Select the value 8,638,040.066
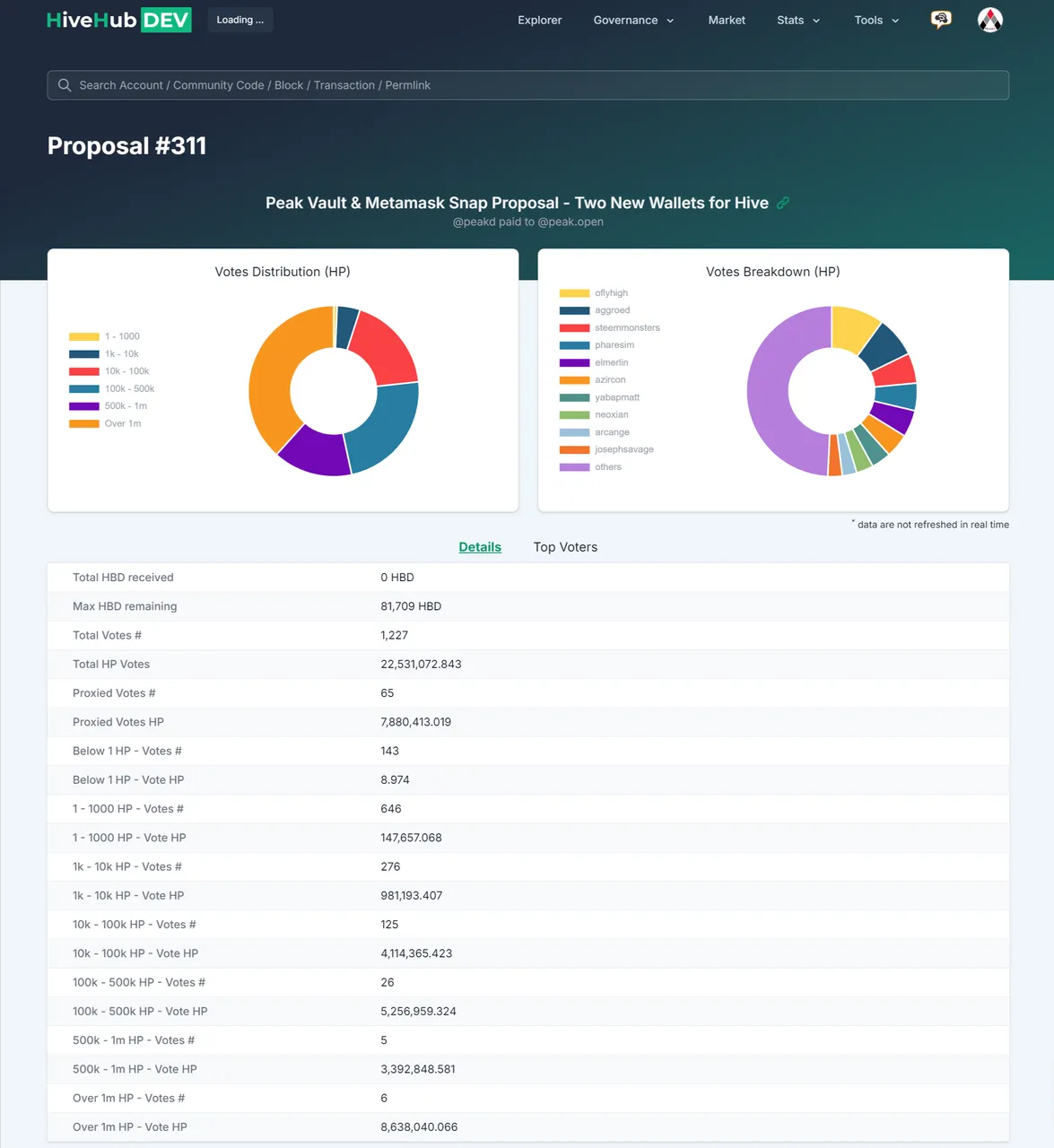The image size is (1054, 1148). click(x=419, y=1127)
